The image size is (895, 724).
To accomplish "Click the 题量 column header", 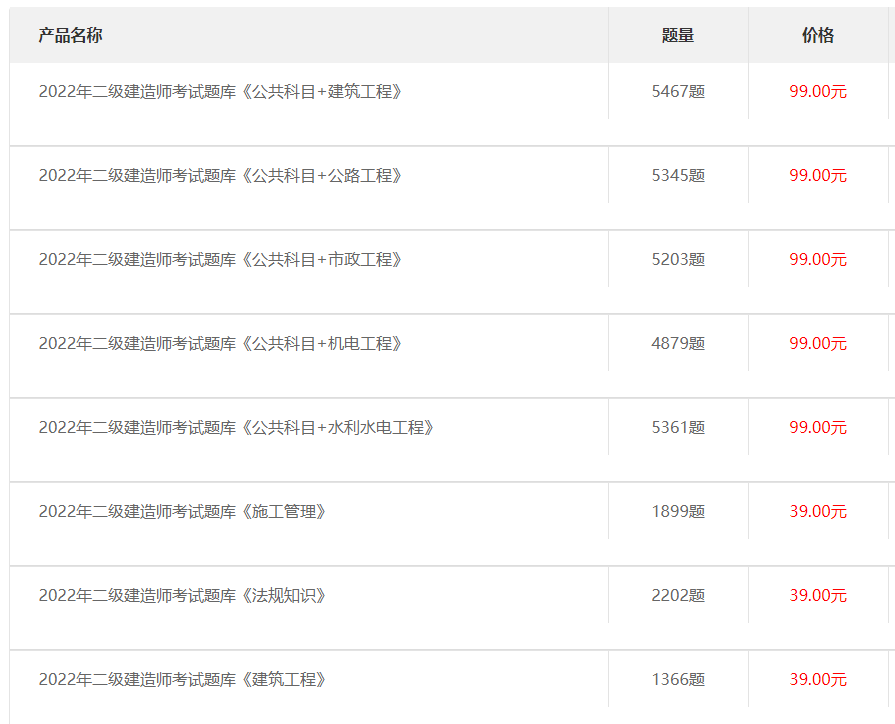I will (x=678, y=36).
